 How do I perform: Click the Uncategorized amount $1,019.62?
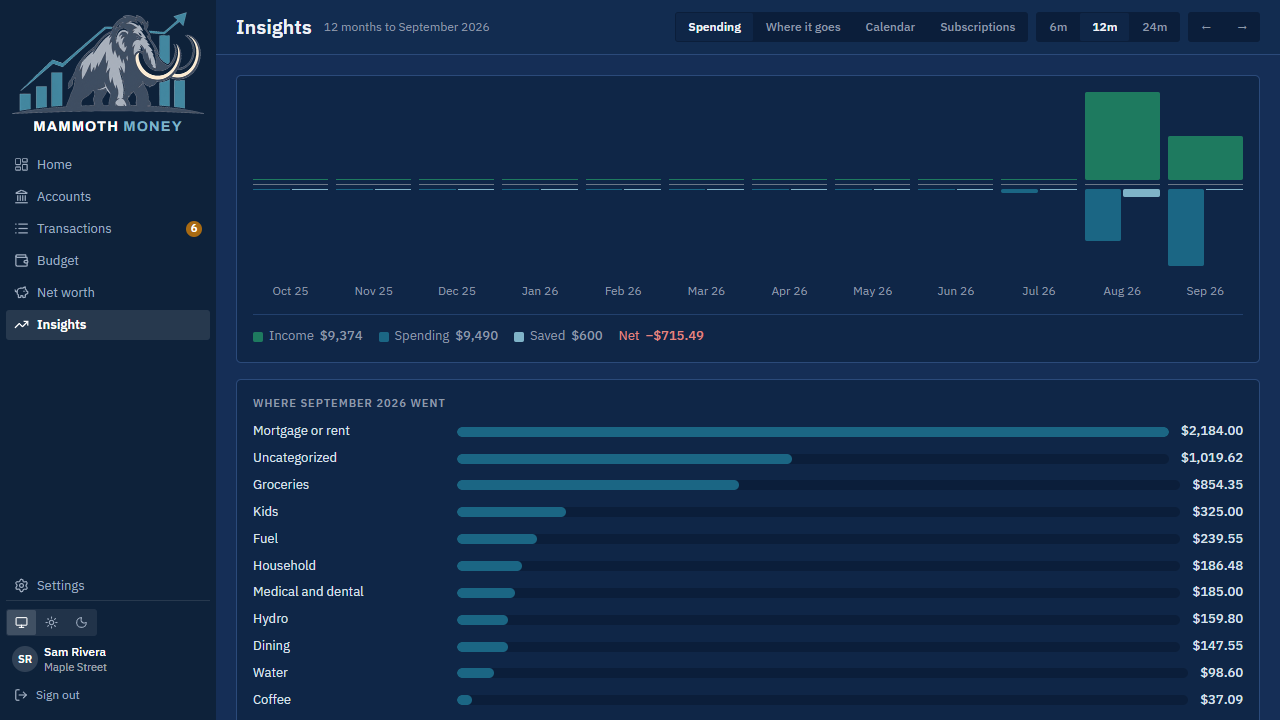(x=1212, y=458)
